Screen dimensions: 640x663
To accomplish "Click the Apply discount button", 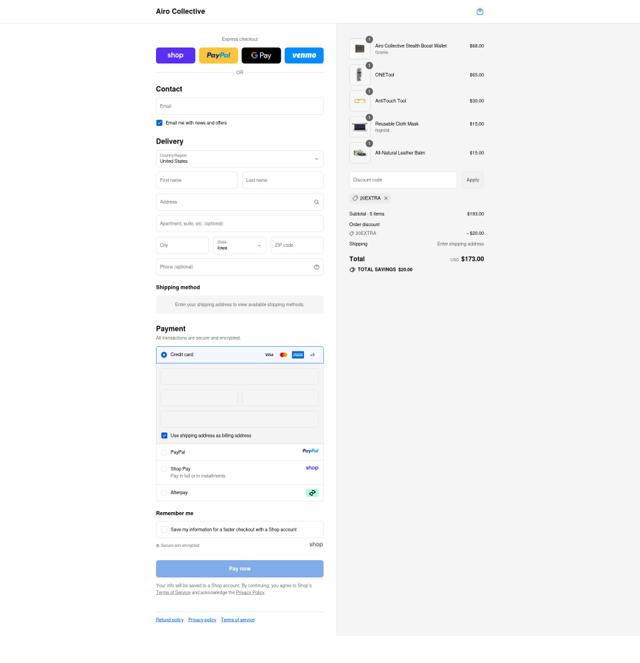I will [473, 180].
